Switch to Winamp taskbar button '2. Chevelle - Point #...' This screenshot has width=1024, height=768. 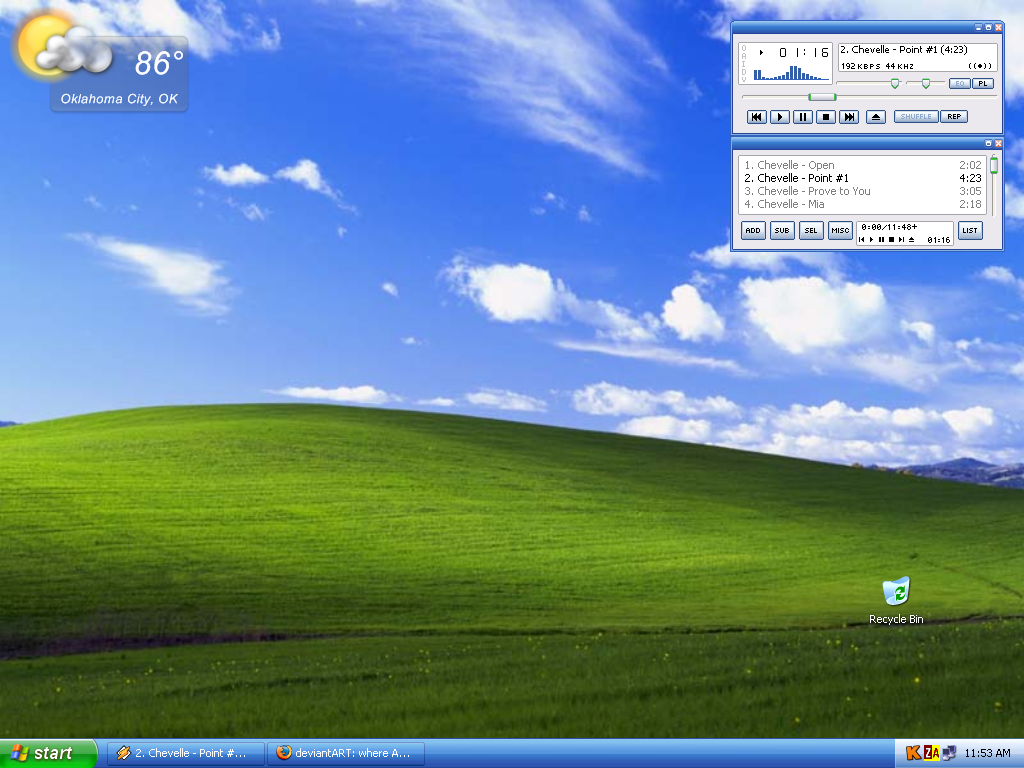point(185,753)
